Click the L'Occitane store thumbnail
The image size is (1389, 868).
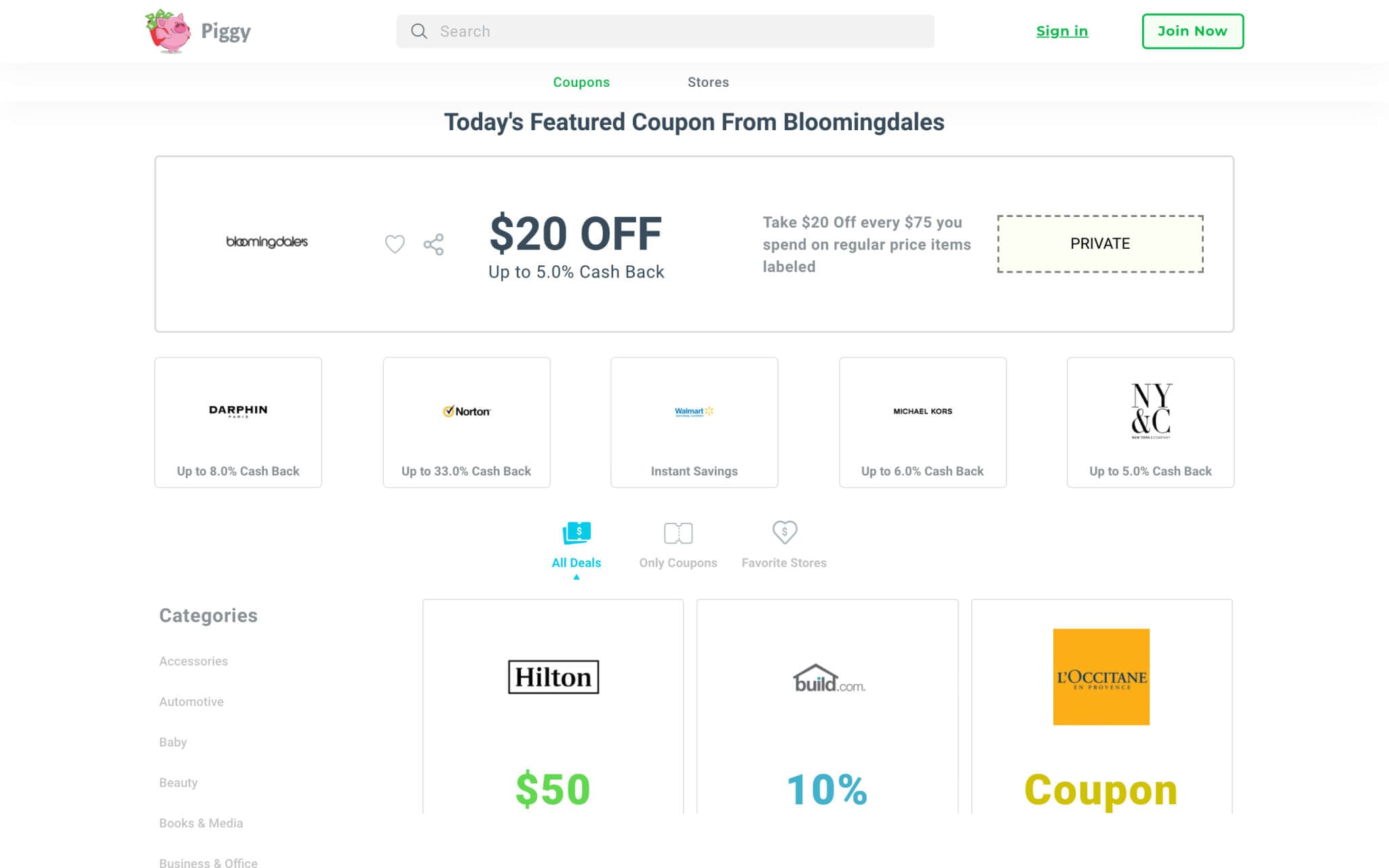point(1101,677)
